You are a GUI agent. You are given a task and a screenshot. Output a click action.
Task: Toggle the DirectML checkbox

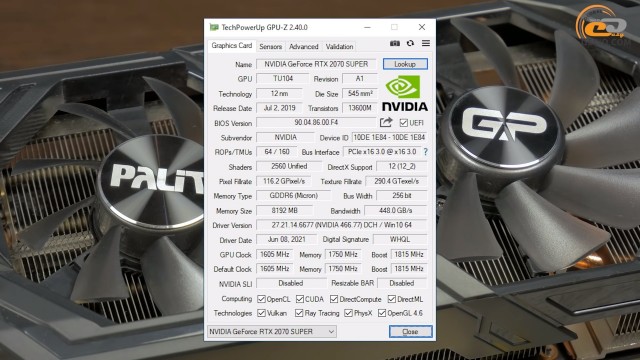tap(391, 299)
